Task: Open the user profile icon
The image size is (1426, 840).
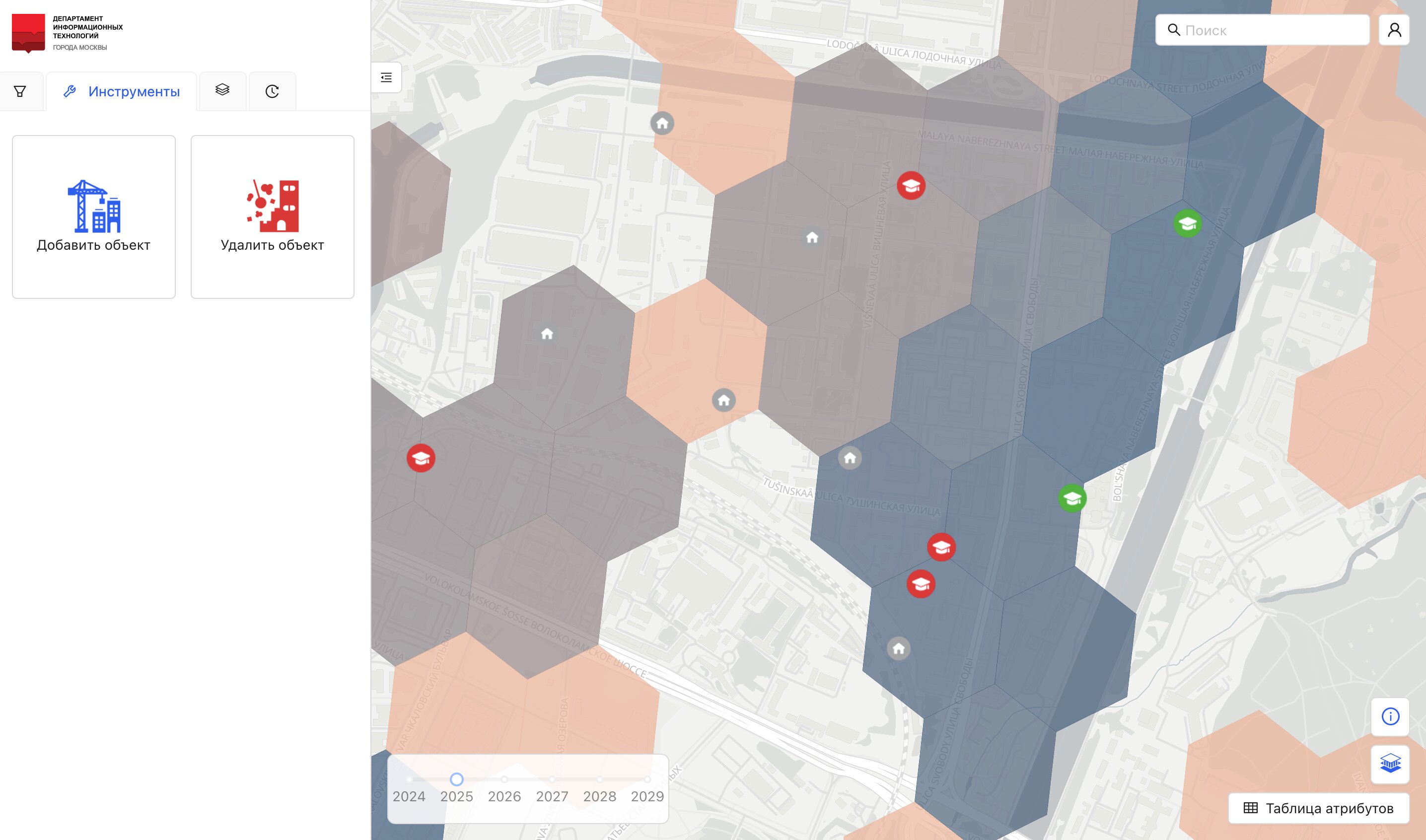Action: [1394, 30]
